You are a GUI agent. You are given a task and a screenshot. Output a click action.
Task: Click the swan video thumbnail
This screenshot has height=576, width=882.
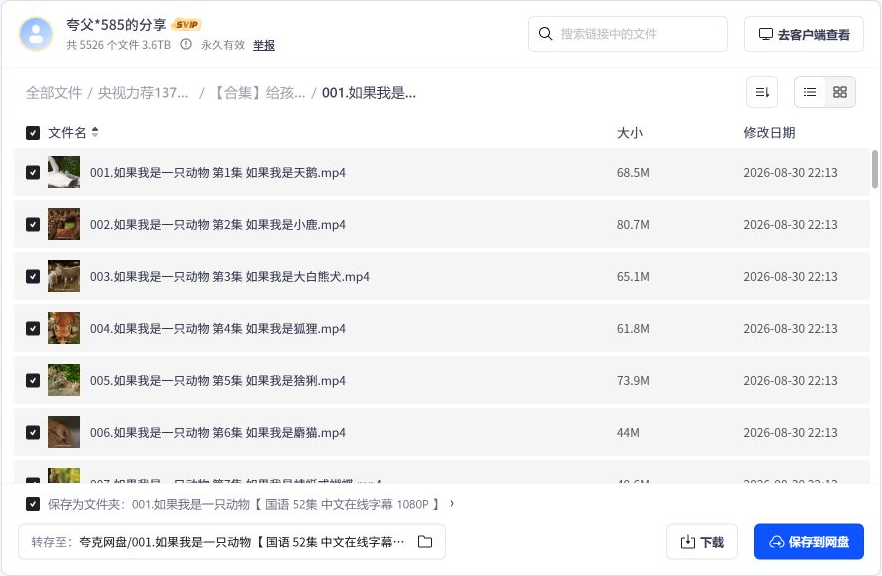pos(64,172)
